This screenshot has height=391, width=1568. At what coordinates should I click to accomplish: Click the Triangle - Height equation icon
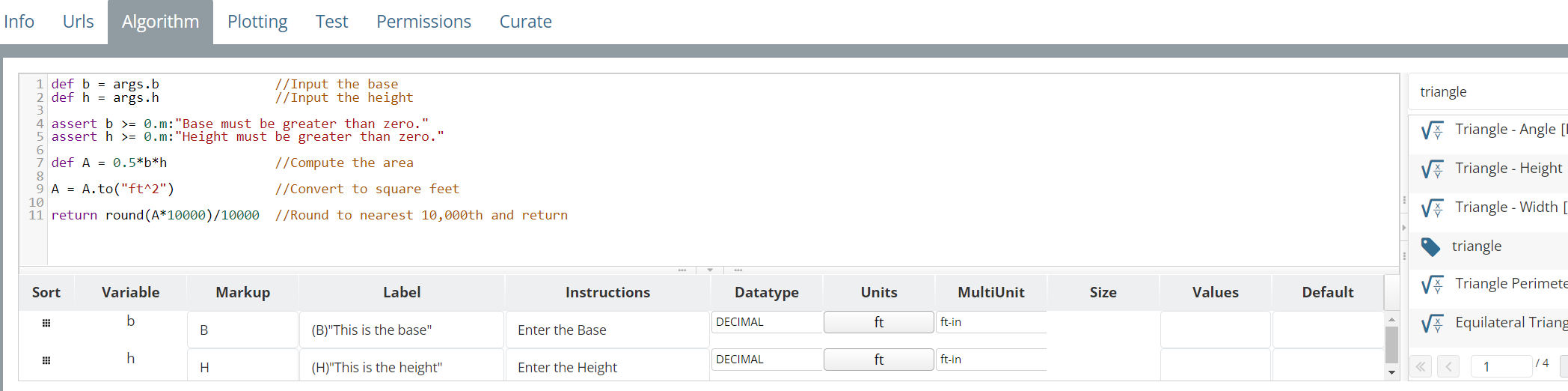tap(1432, 169)
